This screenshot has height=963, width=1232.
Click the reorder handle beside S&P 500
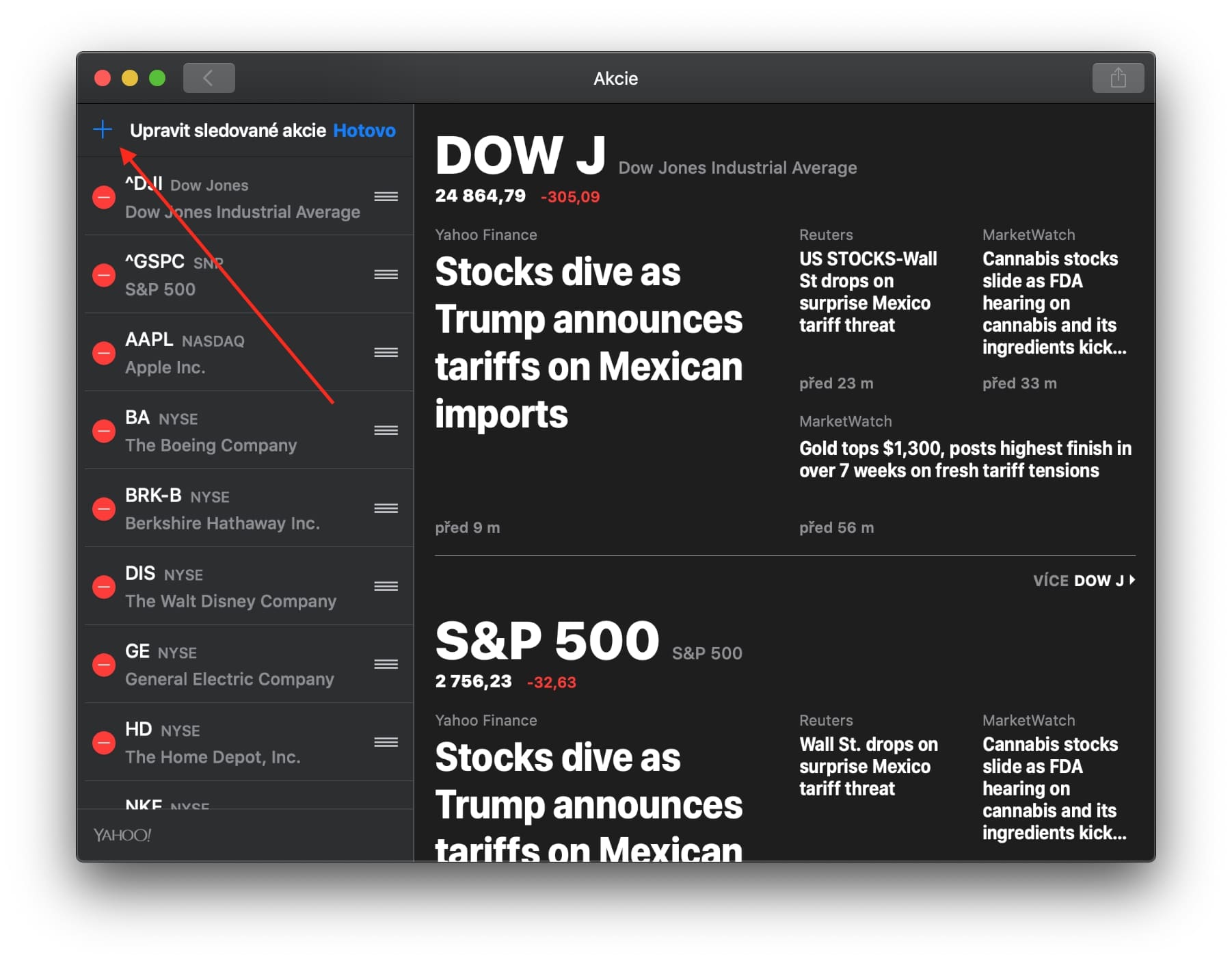[x=386, y=275]
